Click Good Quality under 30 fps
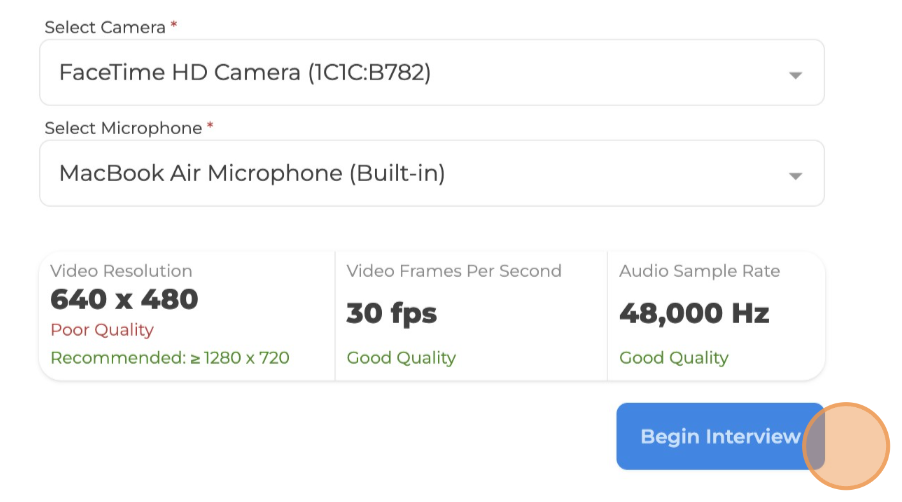 401,358
